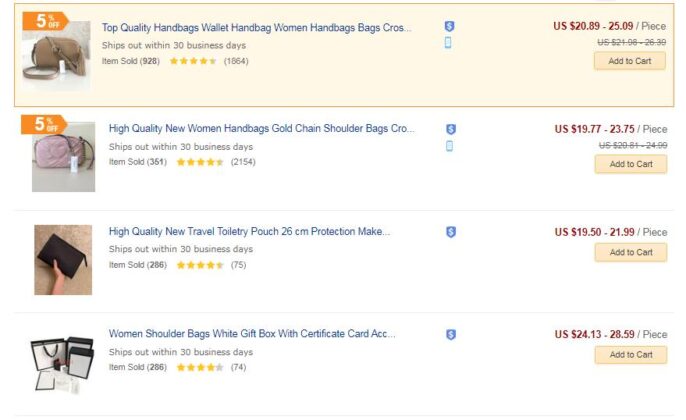This screenshot has height=420, width=686.
Task: Click shield icon on White Gift Box listing
Action: (451, 335)
